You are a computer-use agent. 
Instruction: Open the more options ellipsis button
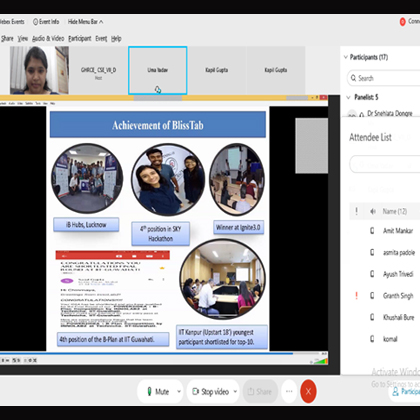pos(289,391)
